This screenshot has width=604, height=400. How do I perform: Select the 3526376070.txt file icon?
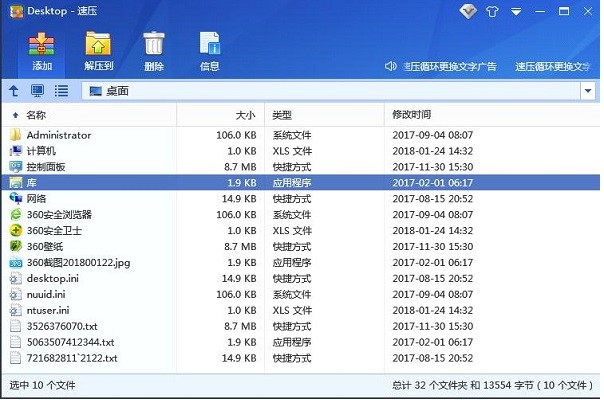[x=15, y=326]
